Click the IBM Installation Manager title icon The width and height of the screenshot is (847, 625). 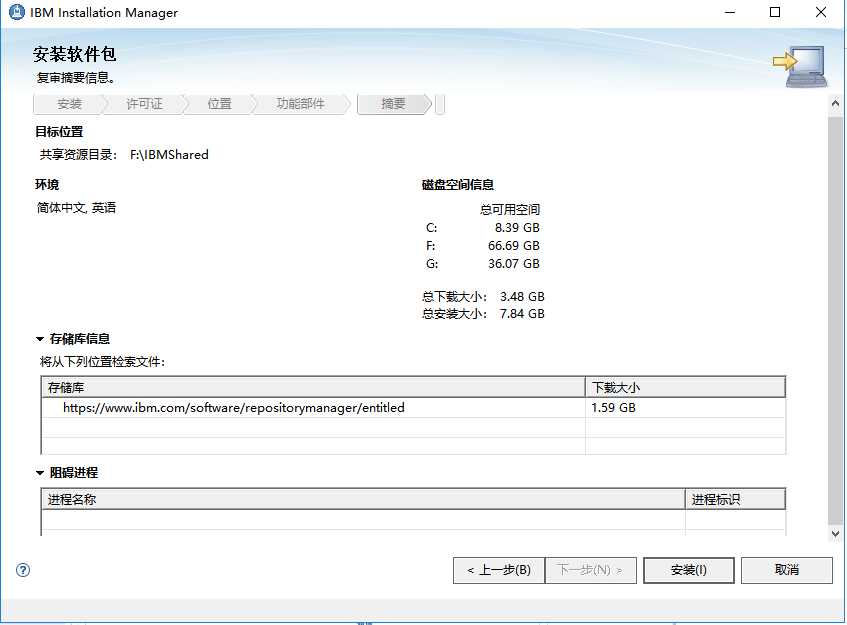[16, 12]
